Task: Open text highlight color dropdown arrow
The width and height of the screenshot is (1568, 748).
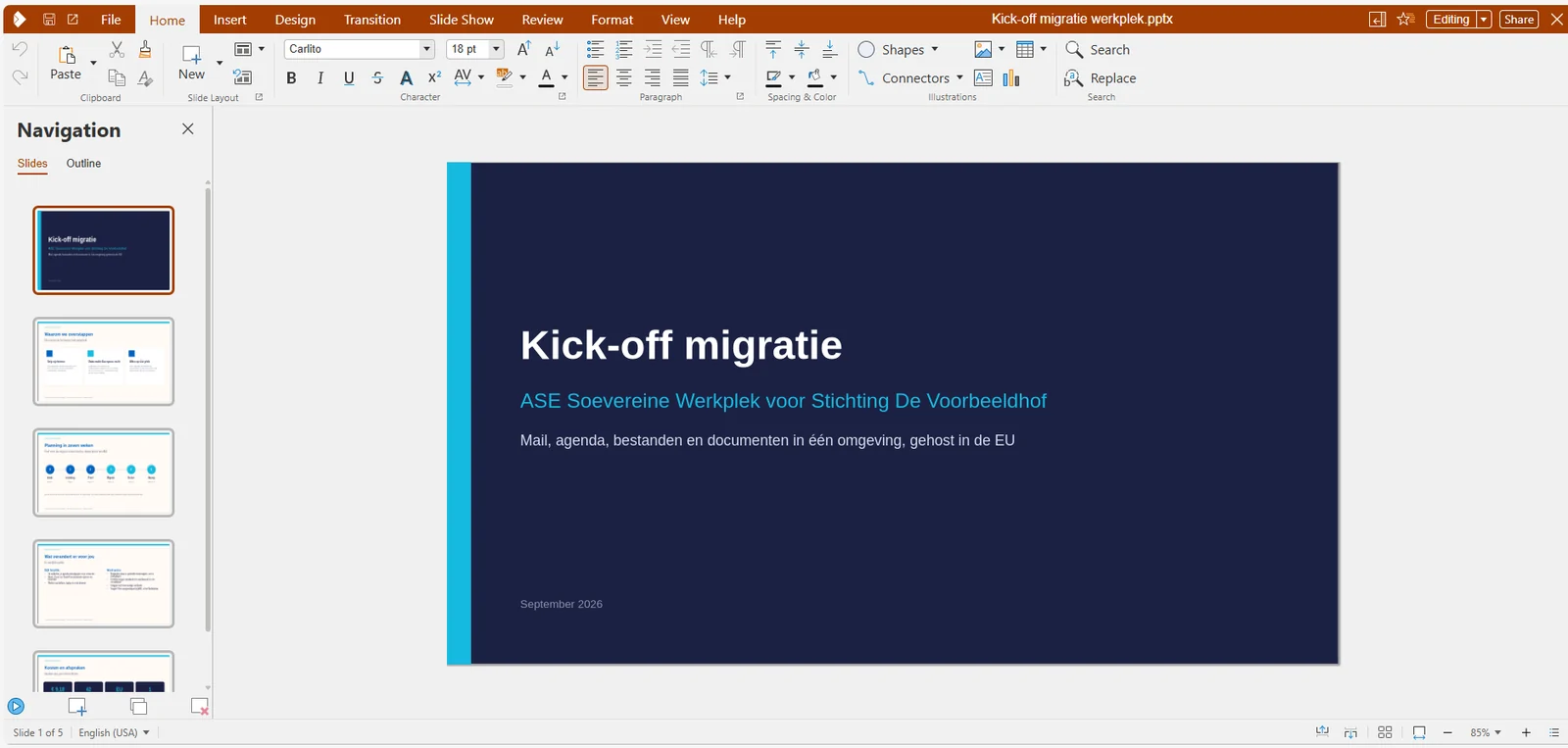Action: click(522, 77)
